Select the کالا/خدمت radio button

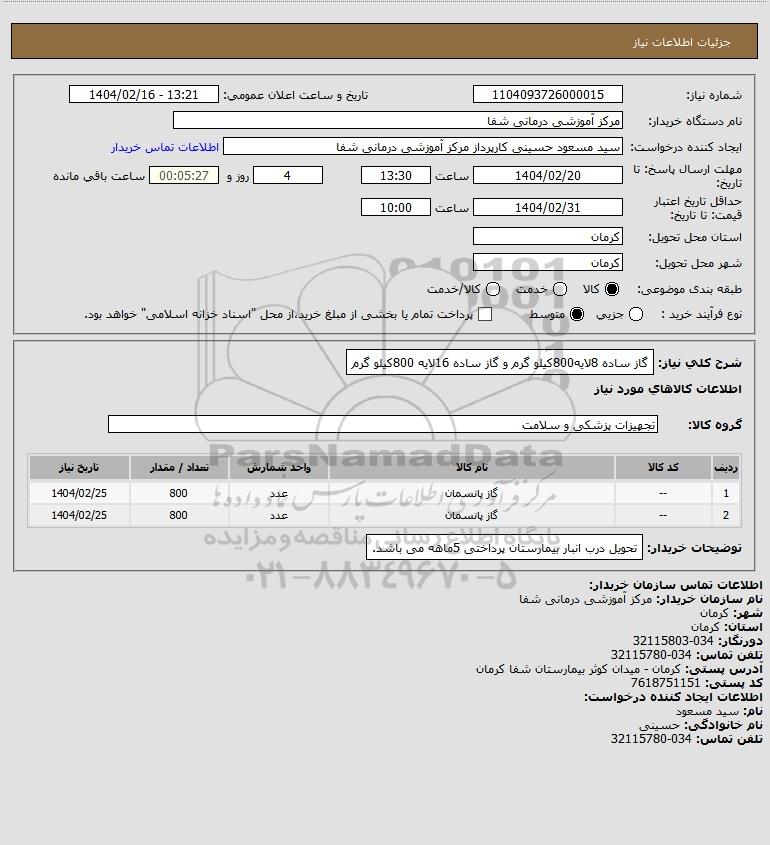coord(492,289)
